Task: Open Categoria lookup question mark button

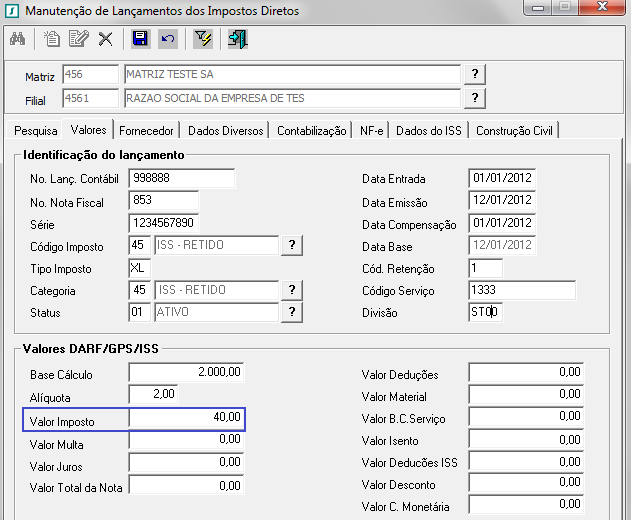Action: pos(292,290)
